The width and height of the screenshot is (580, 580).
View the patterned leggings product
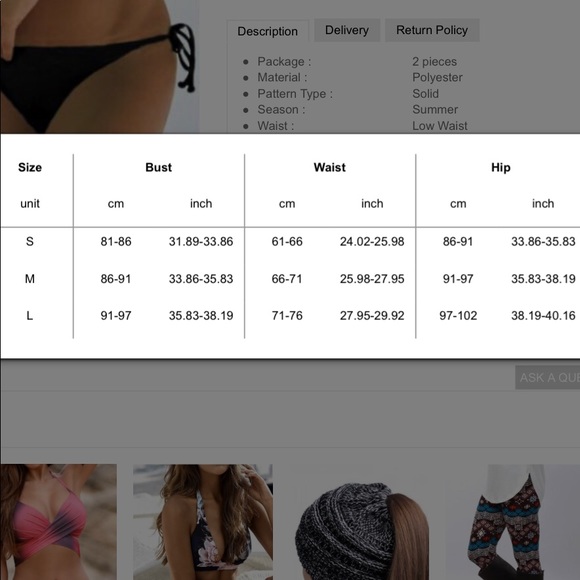pyautogui.click(x=510, y=522)
